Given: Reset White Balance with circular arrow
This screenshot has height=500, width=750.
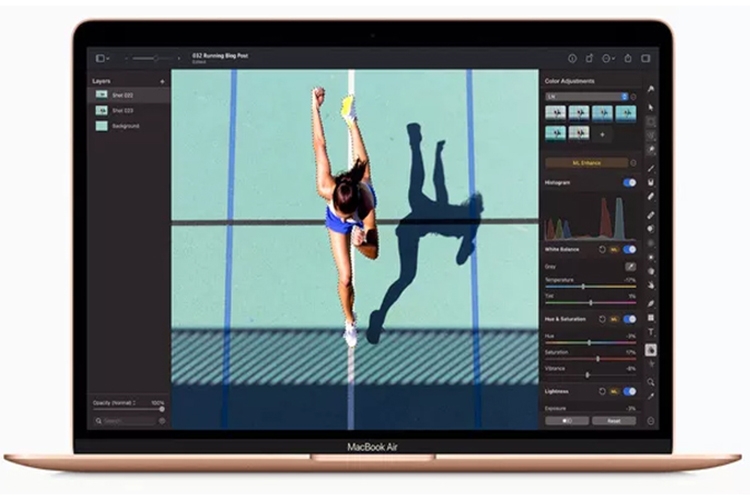Looking at the screenshot, I should coord(602,249).
